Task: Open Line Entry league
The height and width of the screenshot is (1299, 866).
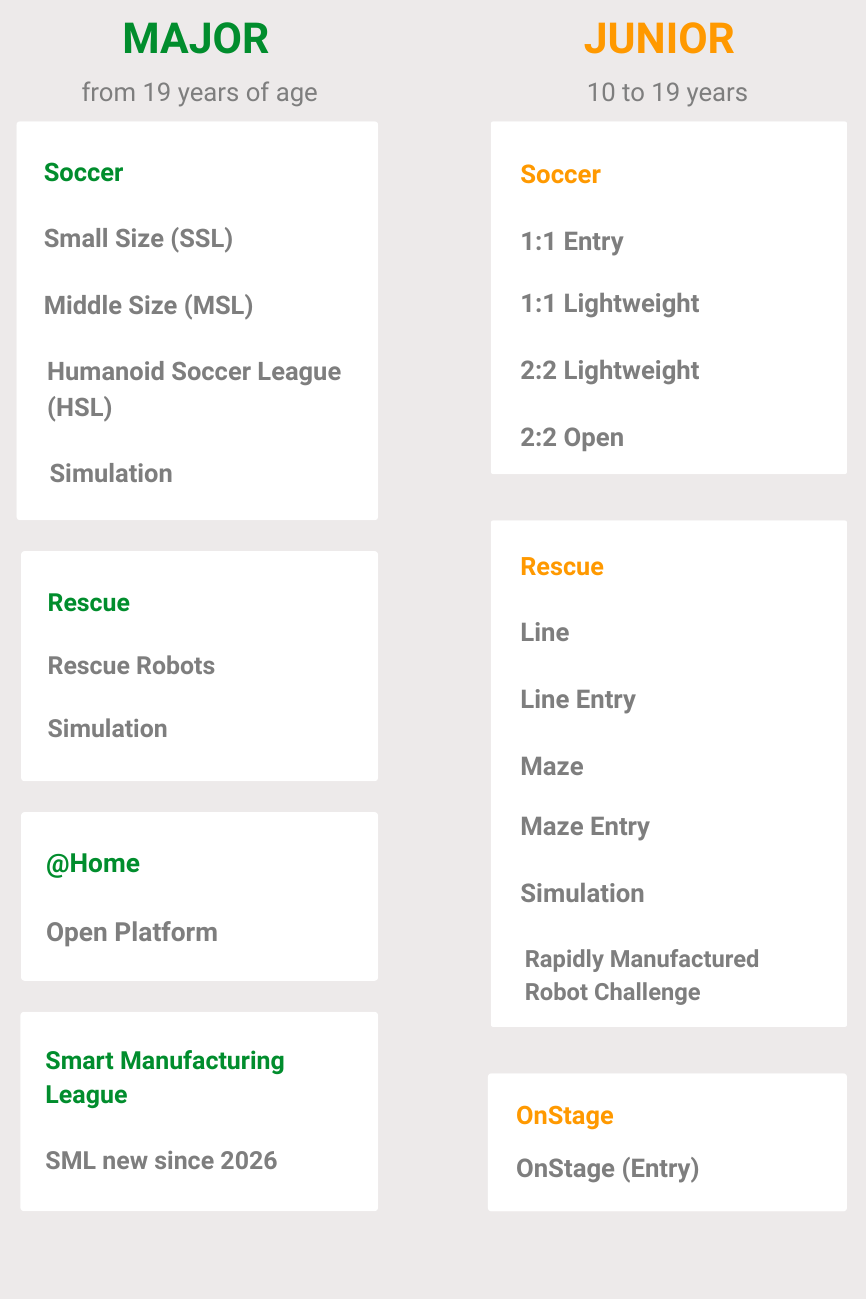Action: tap(578, 700)
